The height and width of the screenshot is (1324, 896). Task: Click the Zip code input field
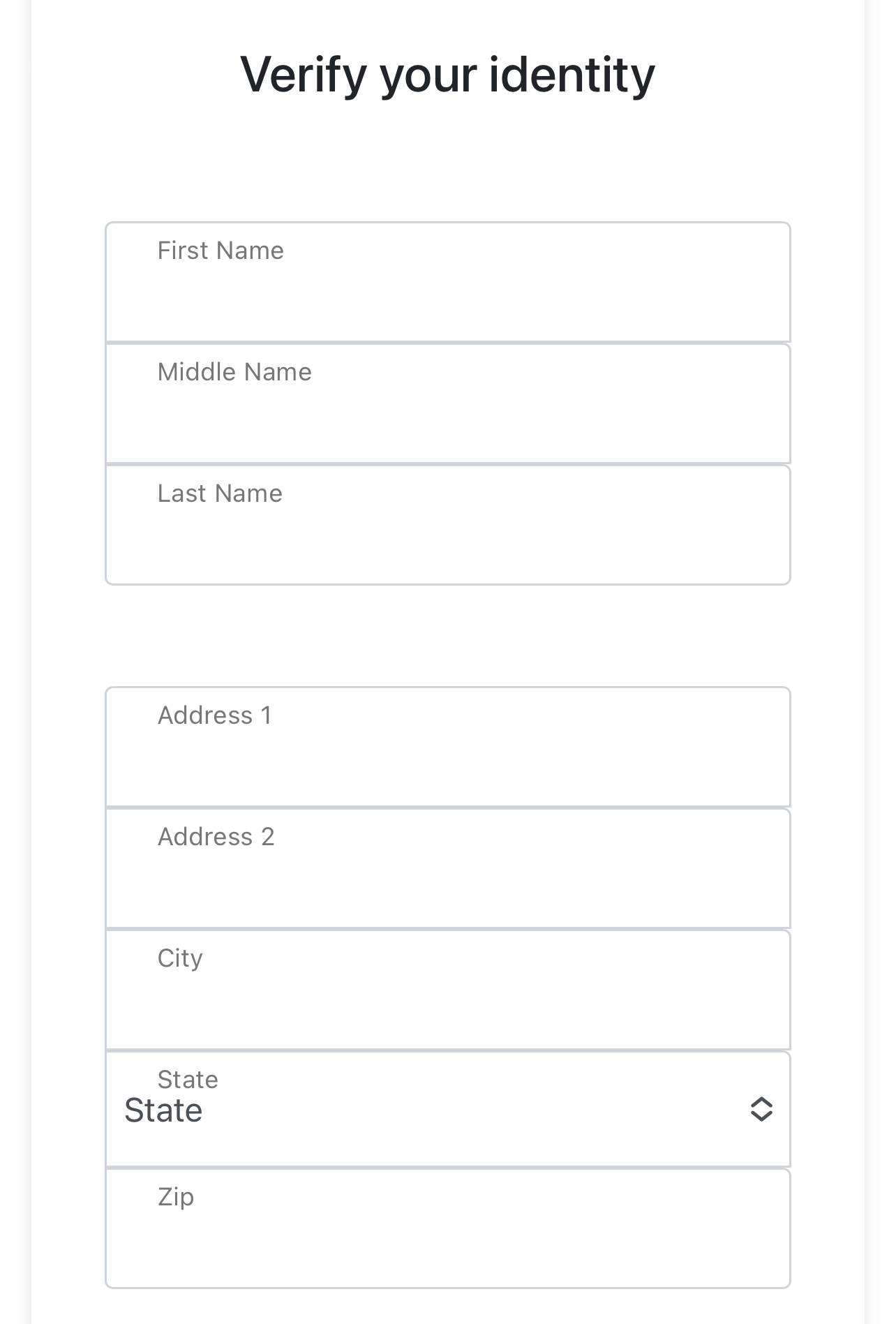point(448,1228)
